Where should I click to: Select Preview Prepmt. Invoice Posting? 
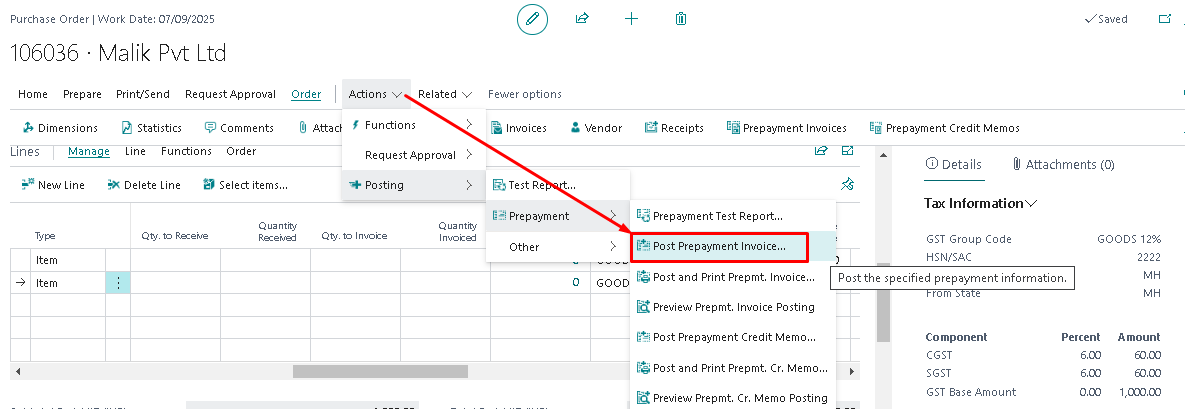pos(733,307)
